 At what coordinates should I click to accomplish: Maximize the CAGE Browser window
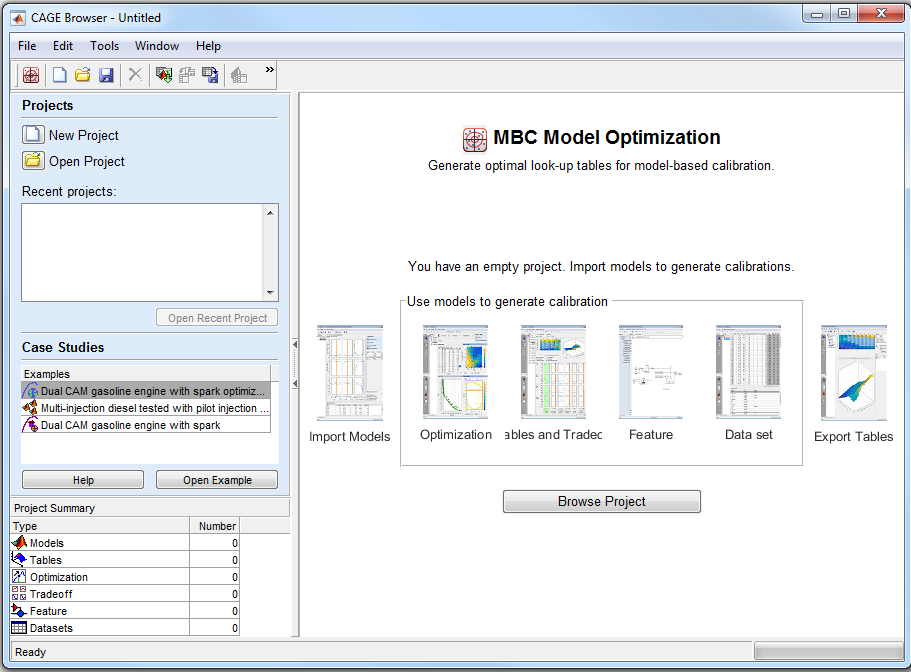(x=844, y=13)
